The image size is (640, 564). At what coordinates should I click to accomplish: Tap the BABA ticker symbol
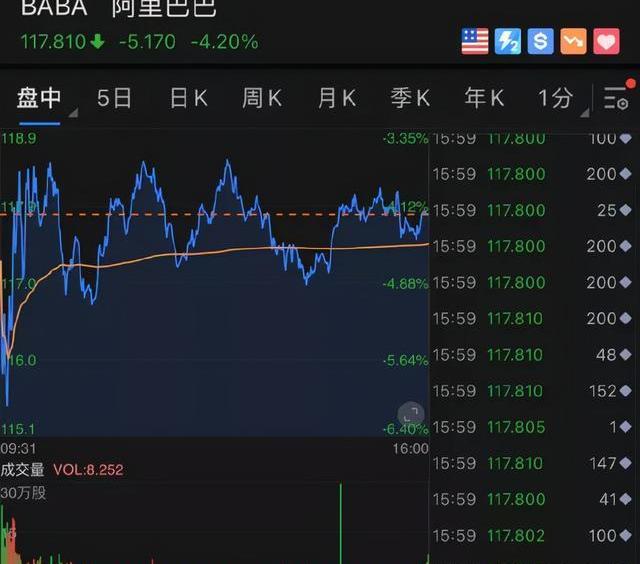tap(54, 8)
